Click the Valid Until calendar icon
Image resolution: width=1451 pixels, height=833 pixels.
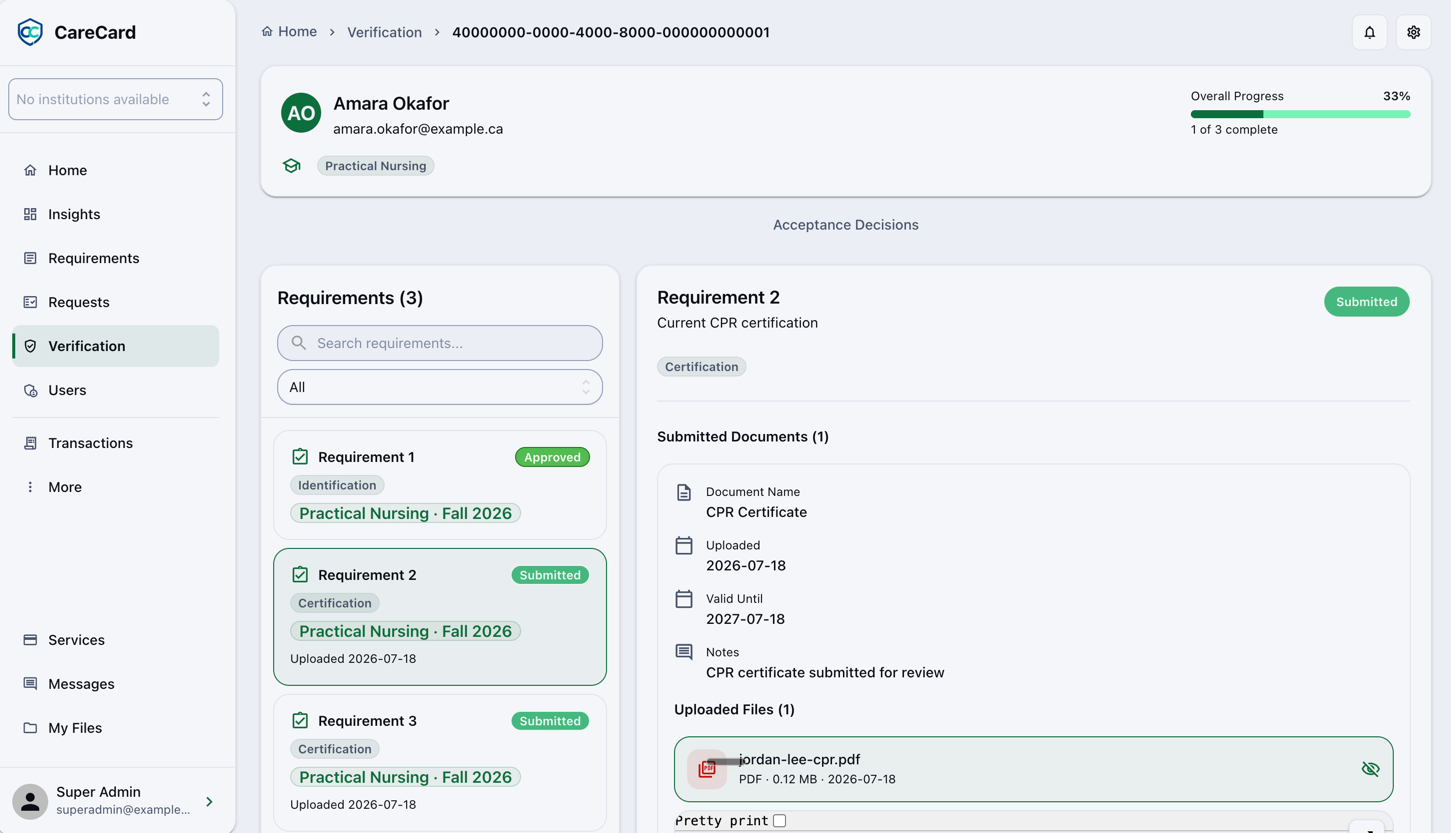coord(684,599)
